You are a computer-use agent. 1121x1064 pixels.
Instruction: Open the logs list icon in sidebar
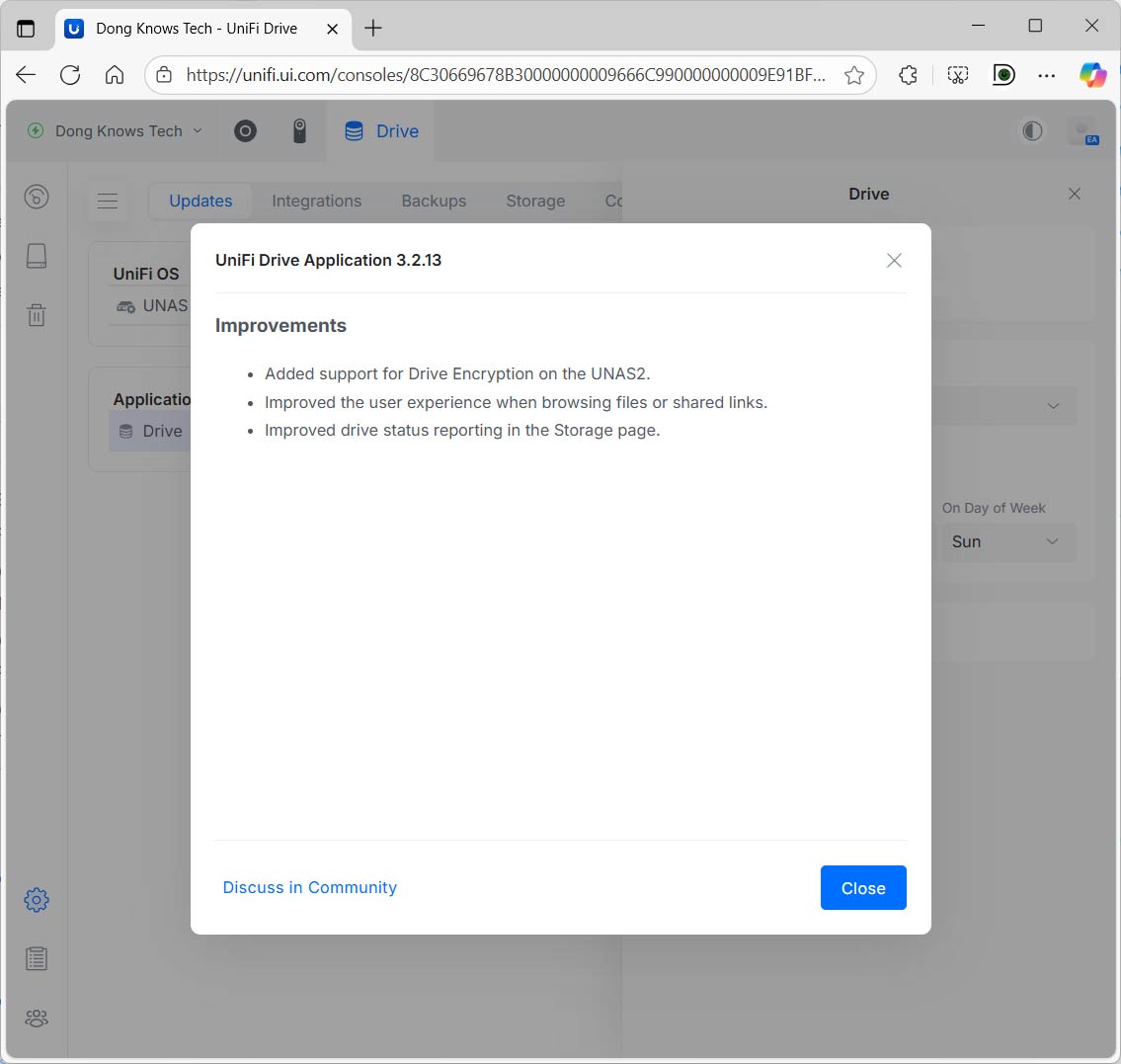pos(37,959)
